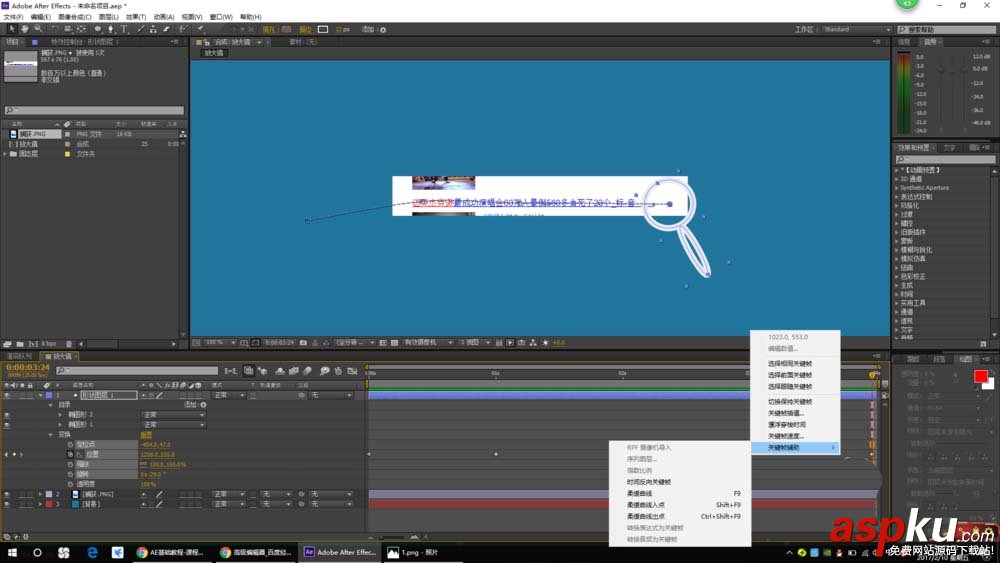Select the Hand tool in the toolbar
1000x563 pixels.
click(24, 29)
